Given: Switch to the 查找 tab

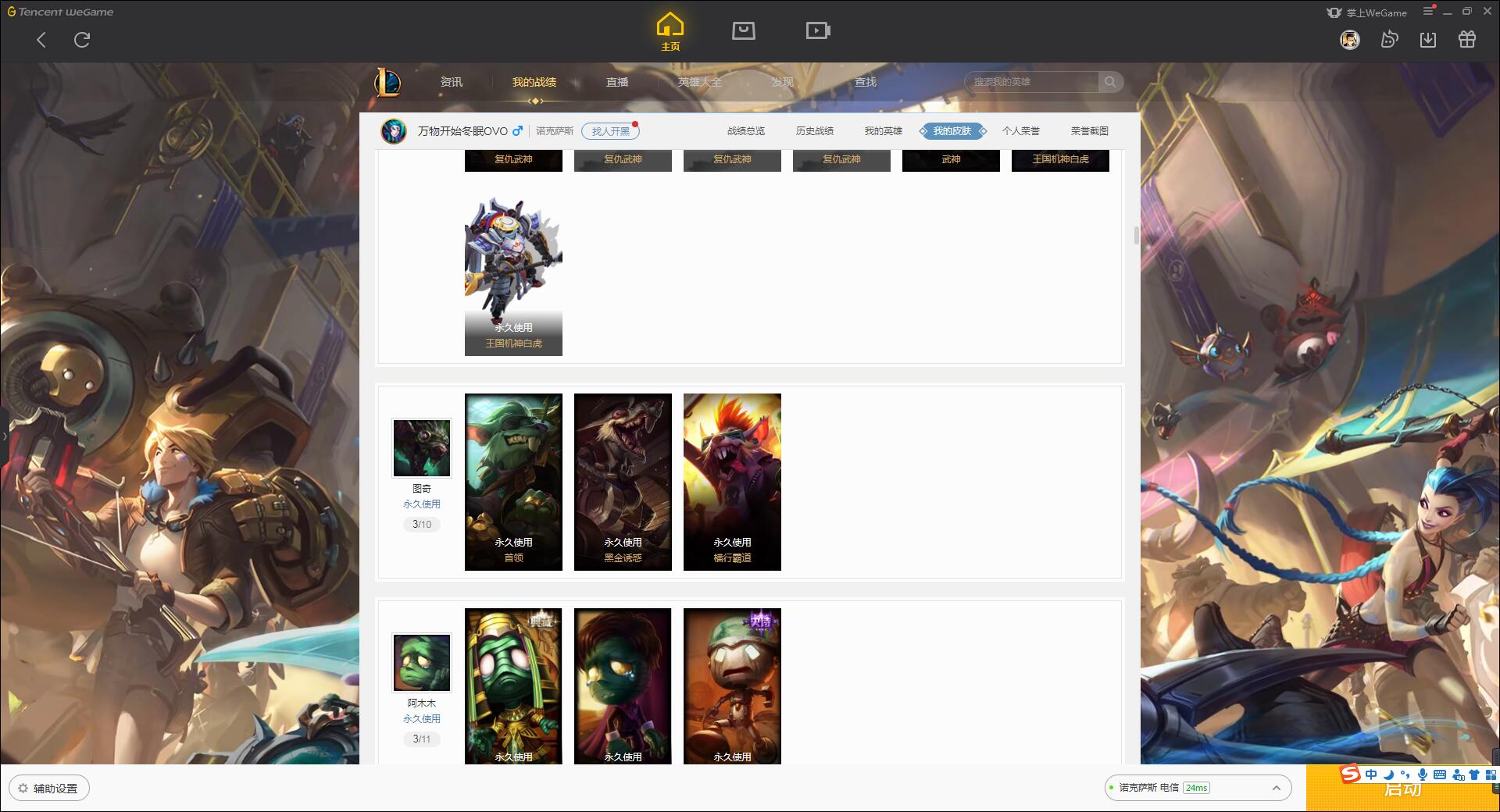Looking at the screenshot, I should [866, 82].
